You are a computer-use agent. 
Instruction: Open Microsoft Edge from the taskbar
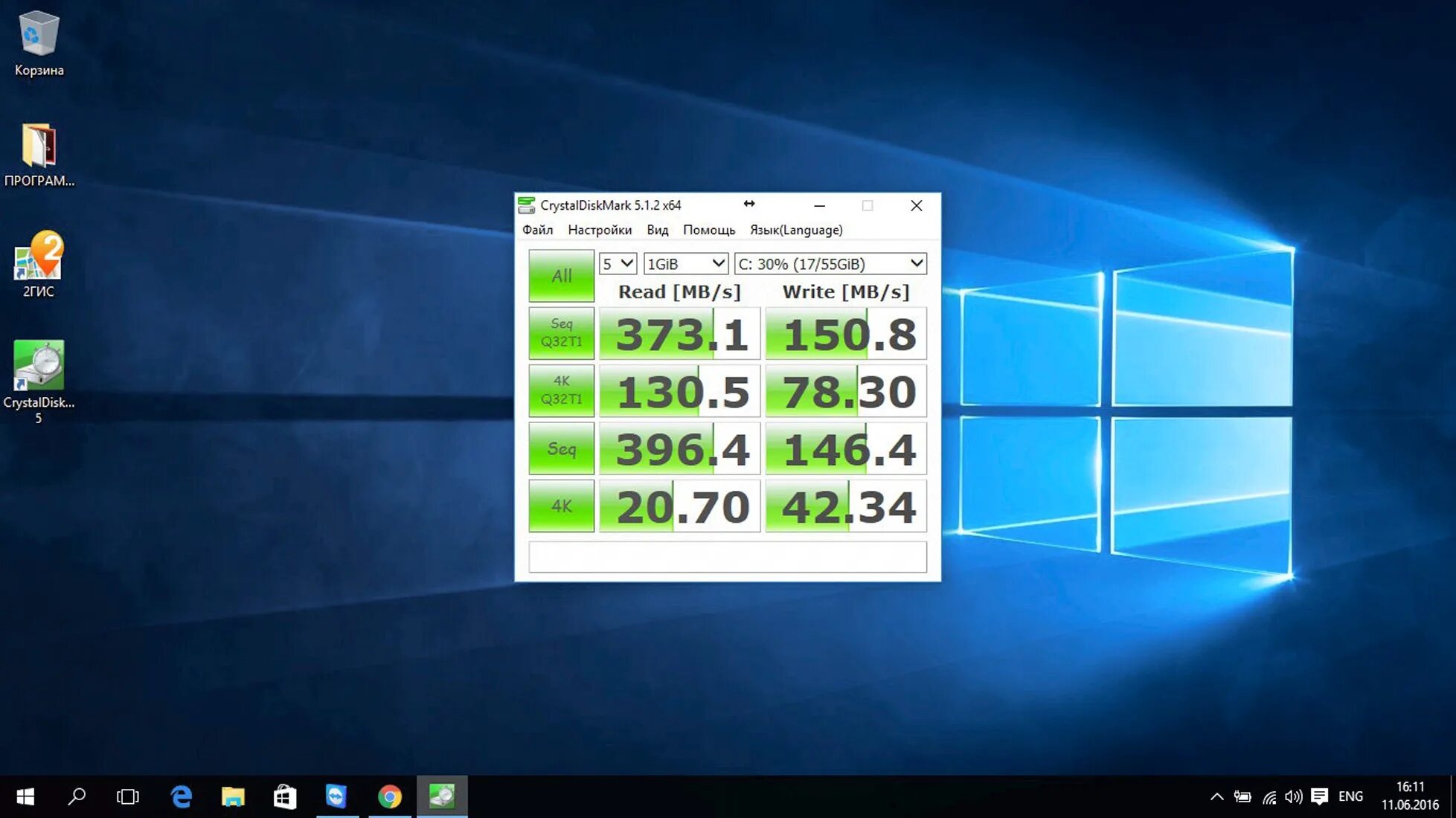coord(181,796)
